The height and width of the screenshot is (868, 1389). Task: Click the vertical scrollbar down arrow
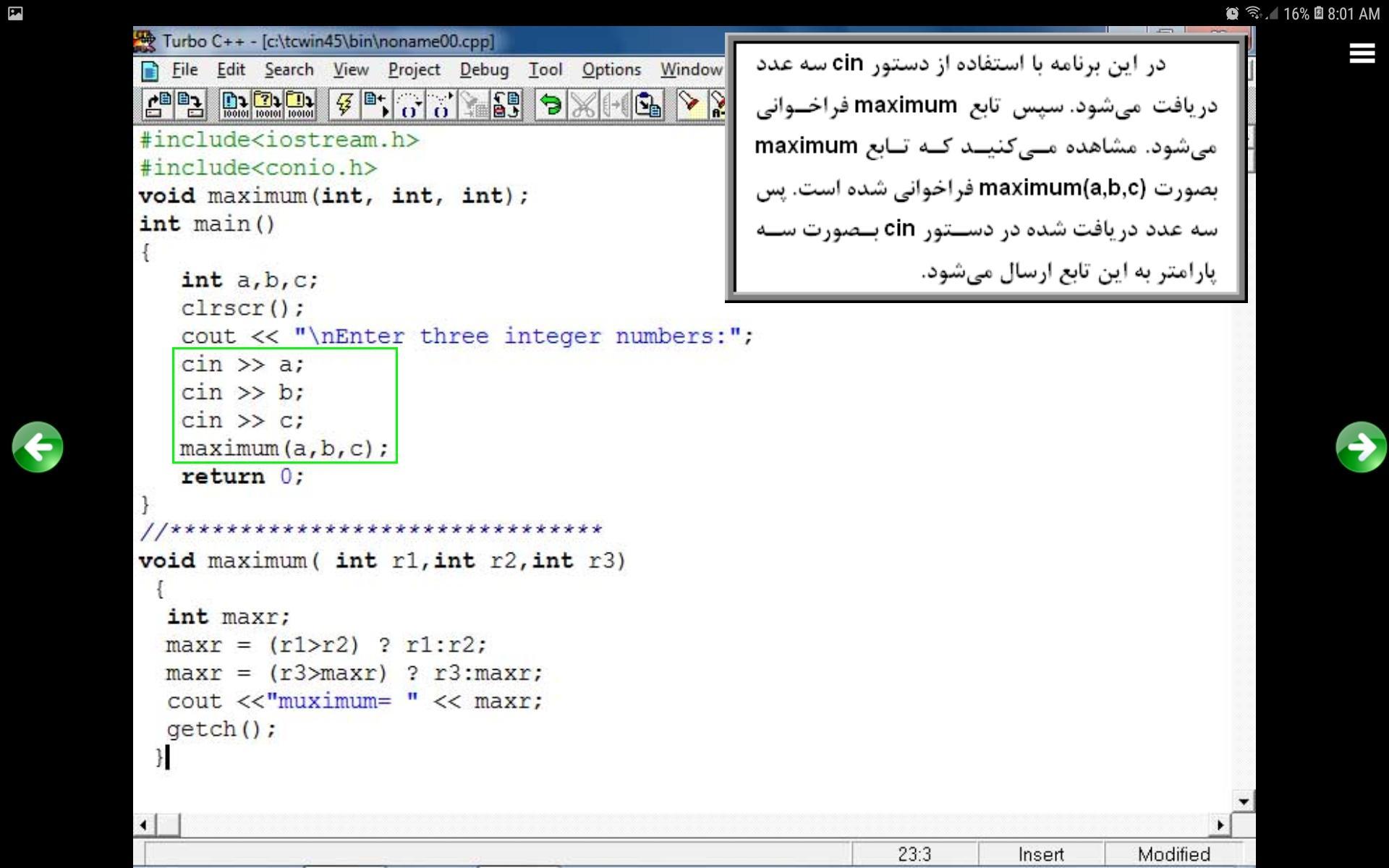pos(1244,801)
